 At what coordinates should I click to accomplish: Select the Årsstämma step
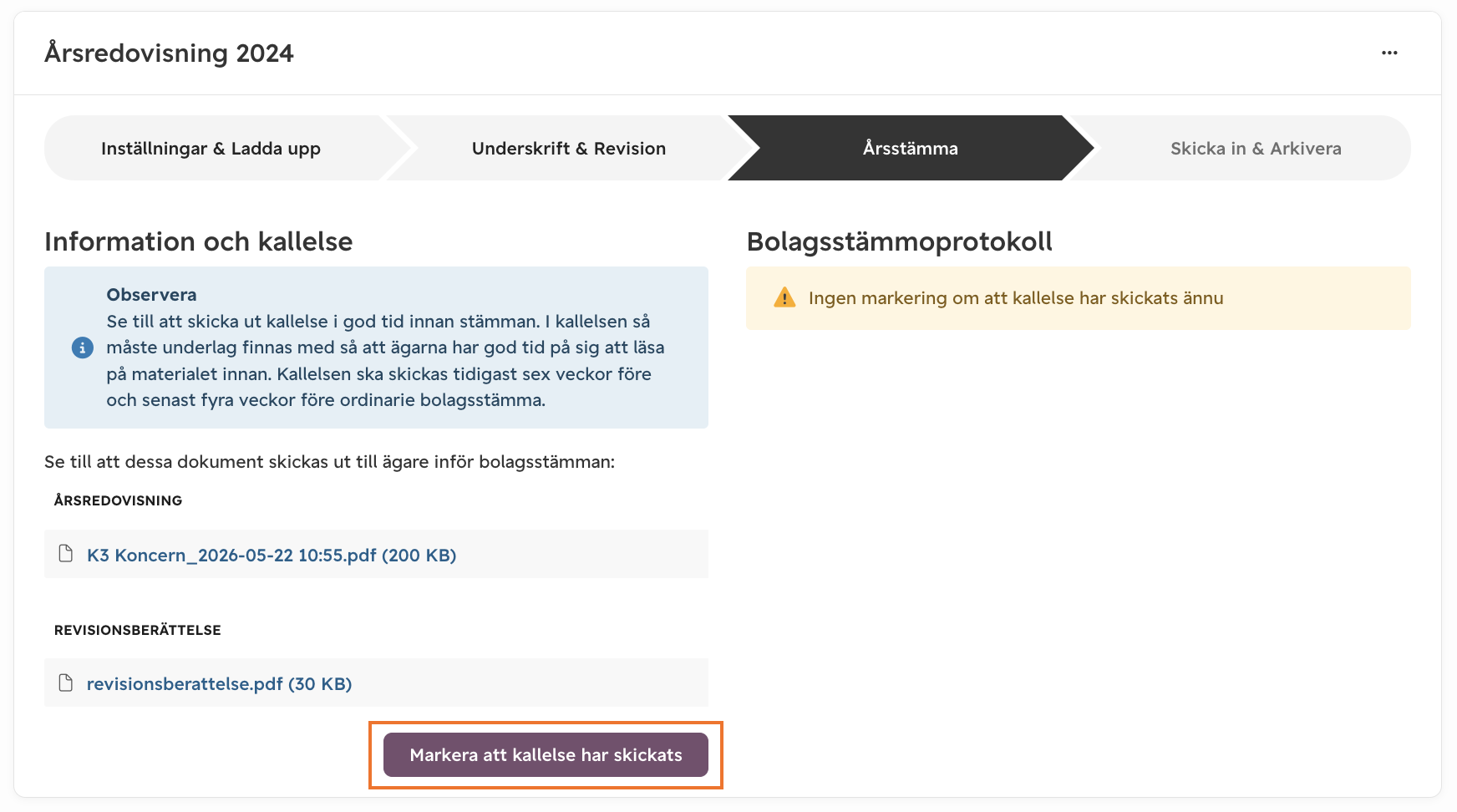point(911,148)
